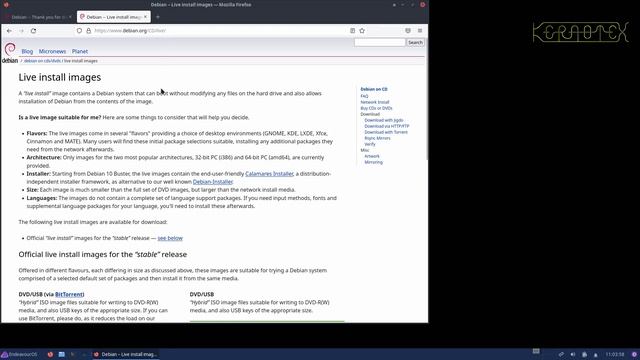Click the clipboard tray icon
The height and width of the screenshot is (360, 640).
(584, 354)
